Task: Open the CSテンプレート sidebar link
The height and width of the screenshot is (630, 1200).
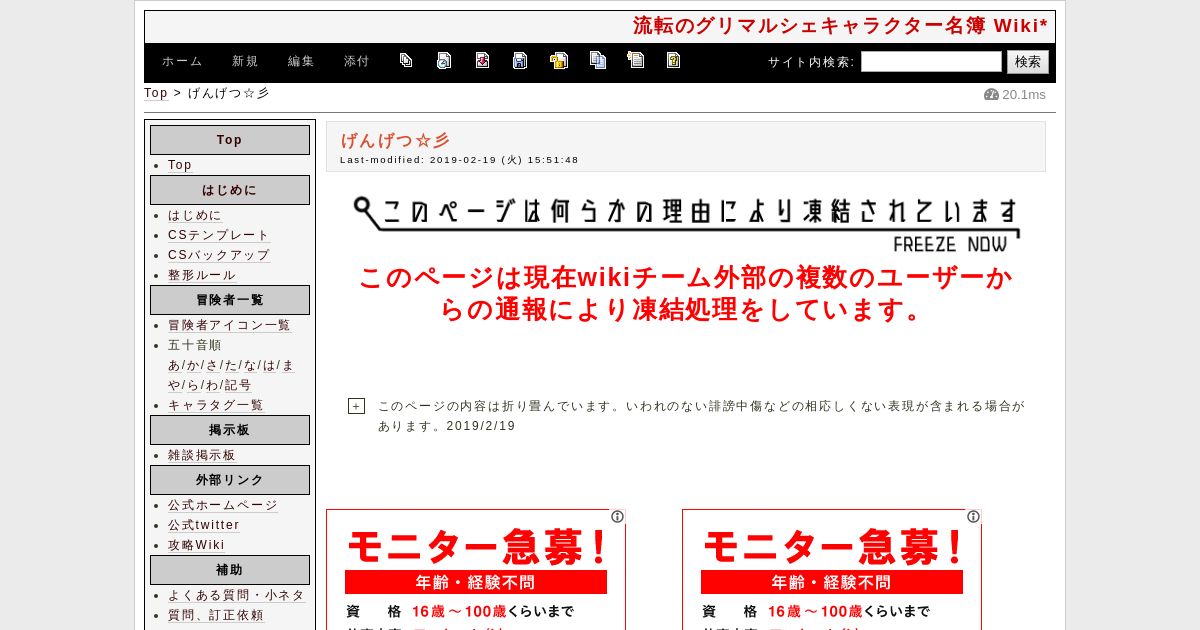Action: (219, 235)
